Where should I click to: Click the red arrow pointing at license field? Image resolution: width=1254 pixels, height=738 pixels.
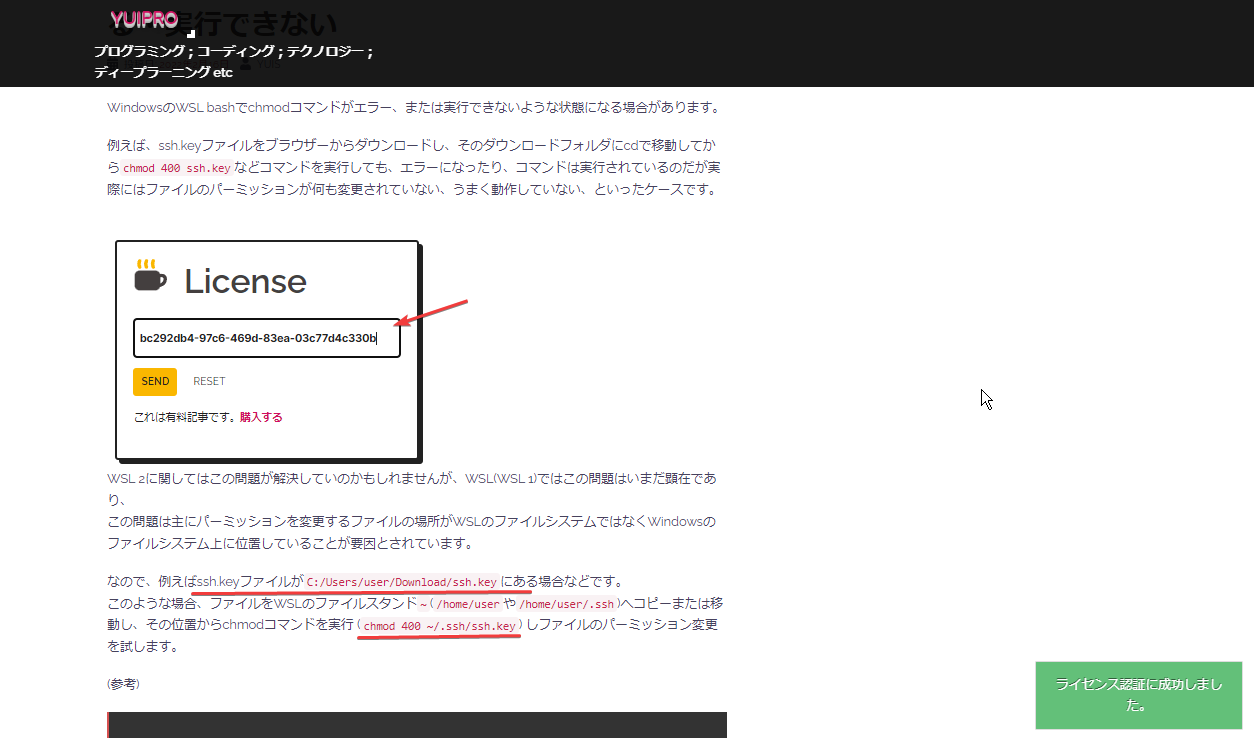(432, 311)
